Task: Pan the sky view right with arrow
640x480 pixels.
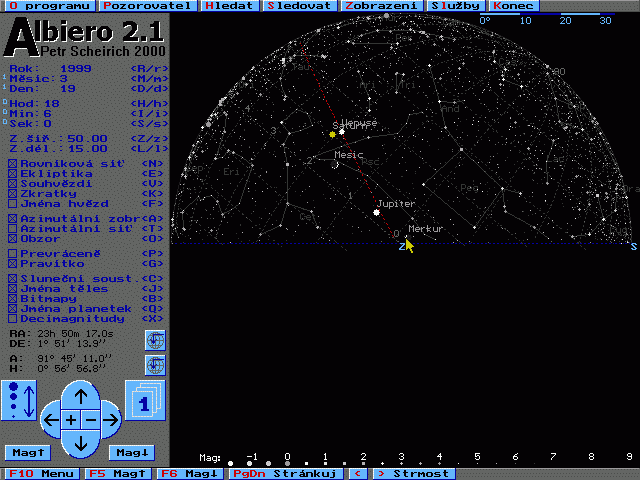Action: [111, 419]
